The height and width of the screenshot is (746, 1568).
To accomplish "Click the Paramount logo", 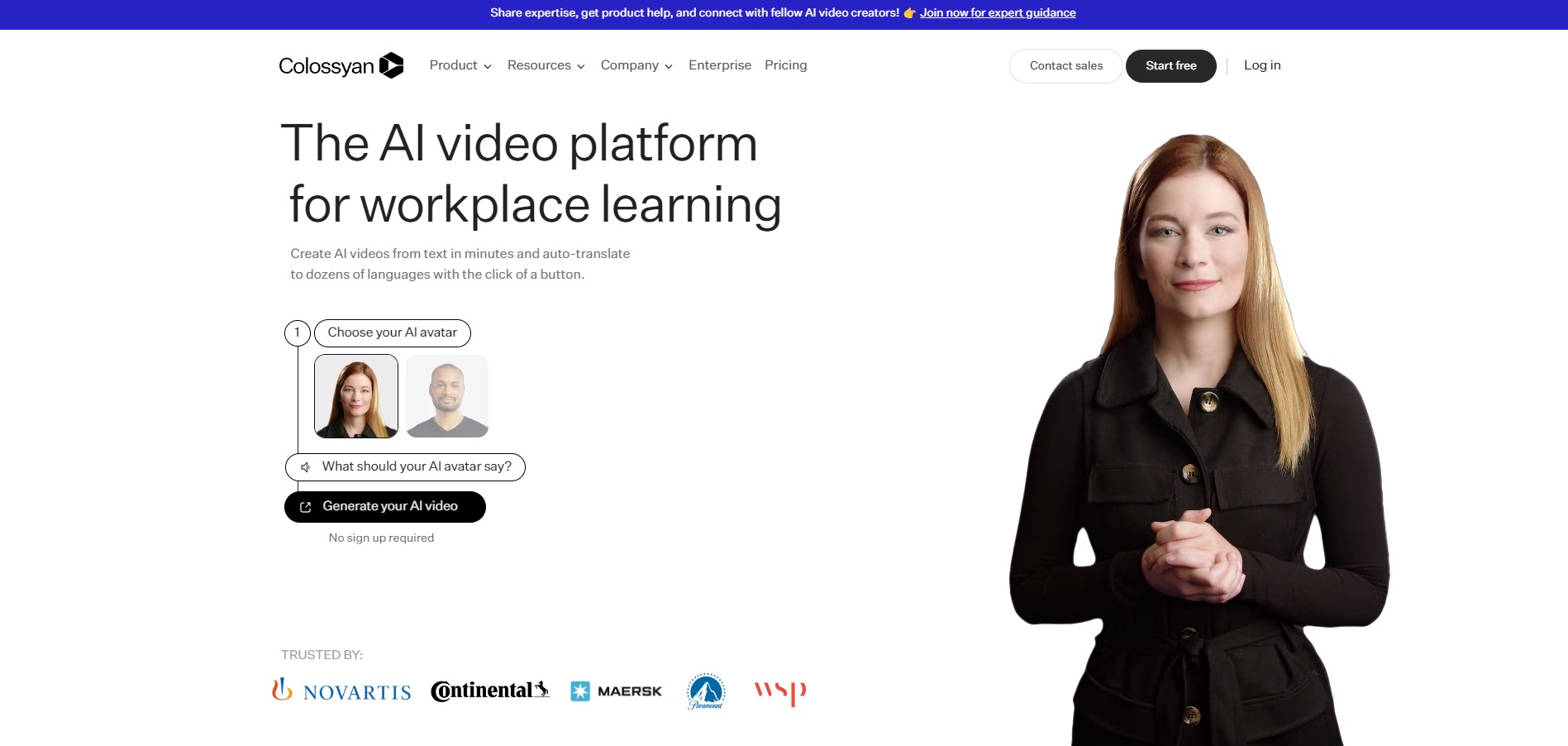I will coord(706,691).
